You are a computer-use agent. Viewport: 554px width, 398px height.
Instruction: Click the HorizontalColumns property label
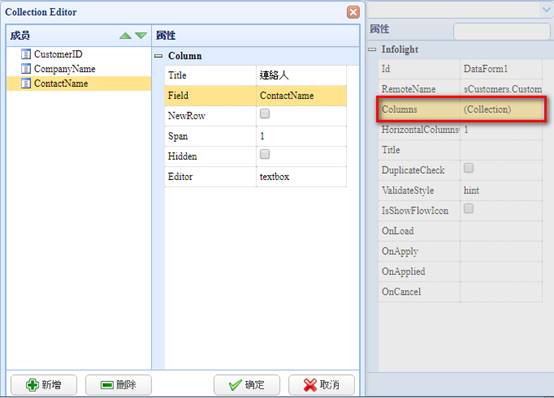click(420, 130)
